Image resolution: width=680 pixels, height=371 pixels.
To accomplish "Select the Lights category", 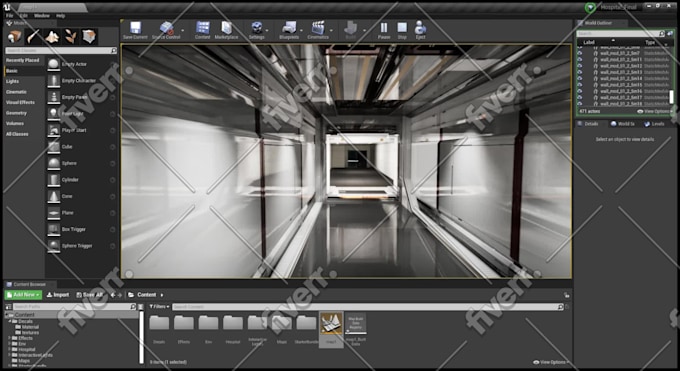I will pos(13,81).
